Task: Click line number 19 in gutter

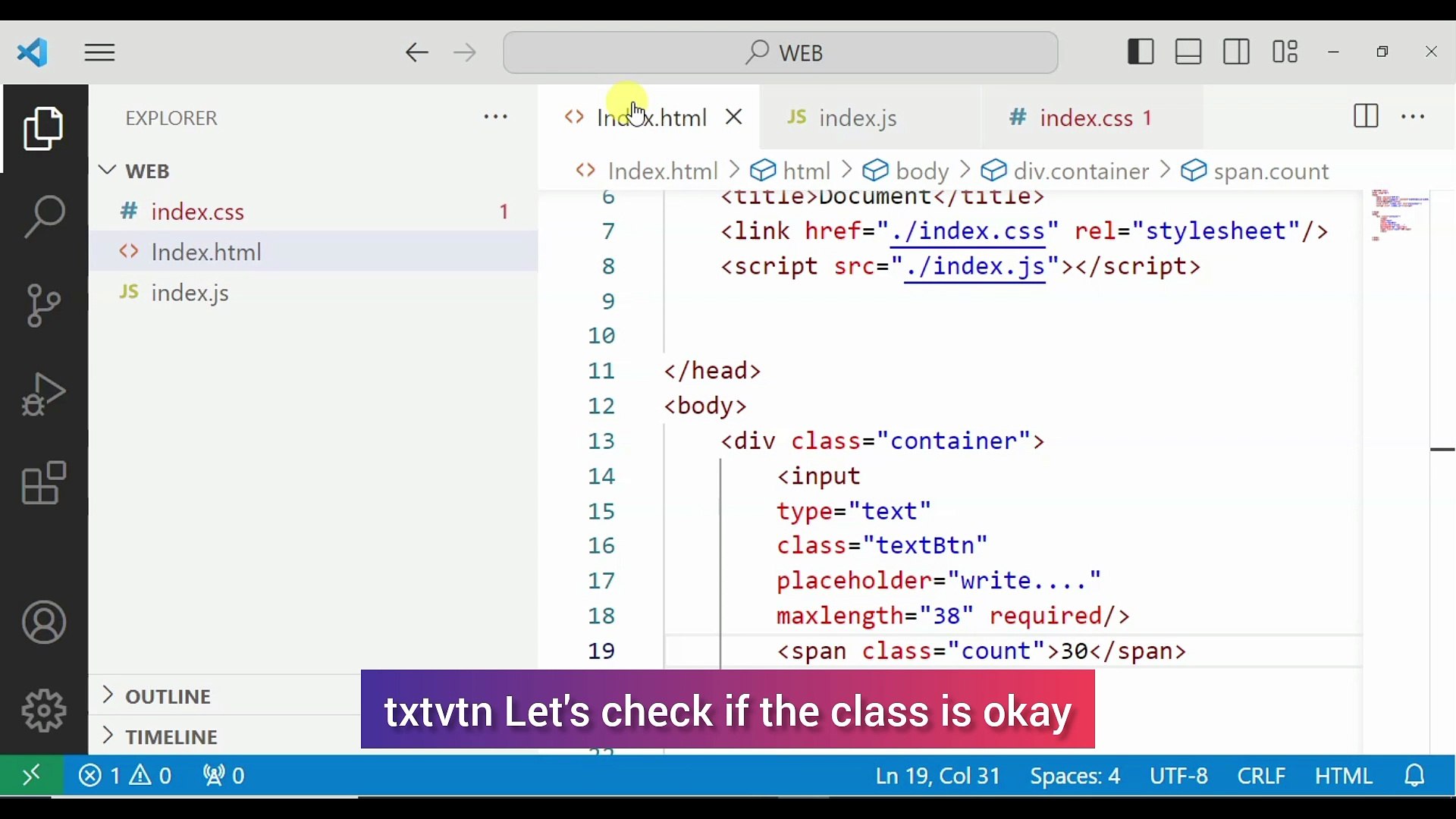Action: click(x=602, y=651)
